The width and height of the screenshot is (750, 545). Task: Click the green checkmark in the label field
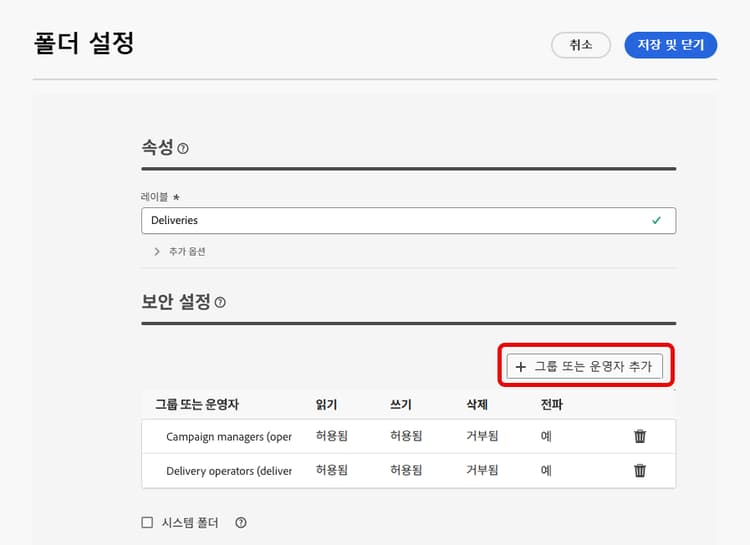point(656,220)
